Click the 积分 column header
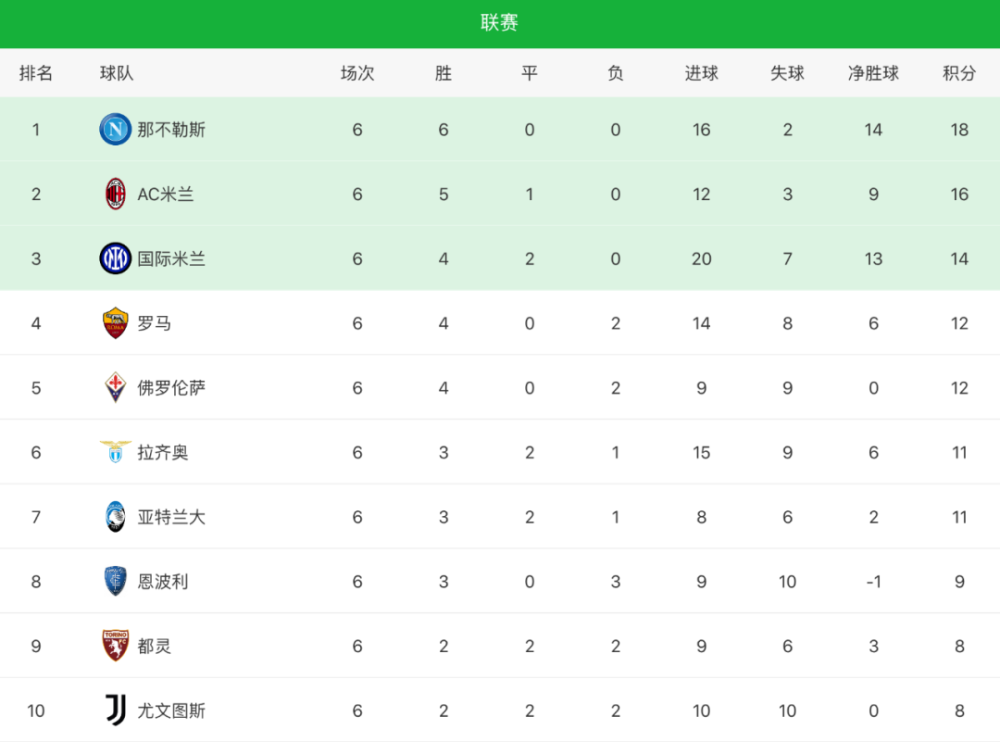 click(x=959, y=73)
